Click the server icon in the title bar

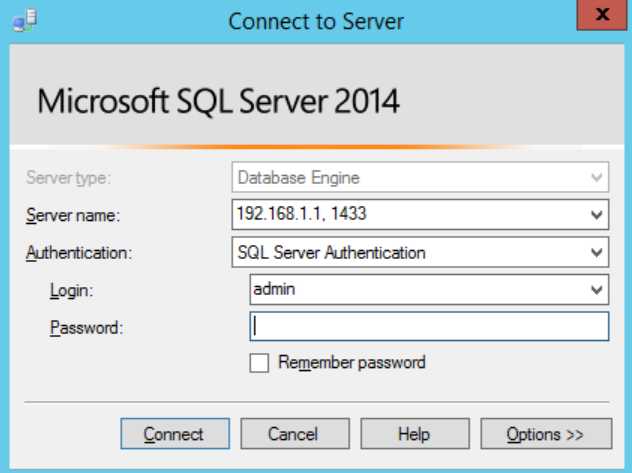pyautogui.click(x=20, y=20)
